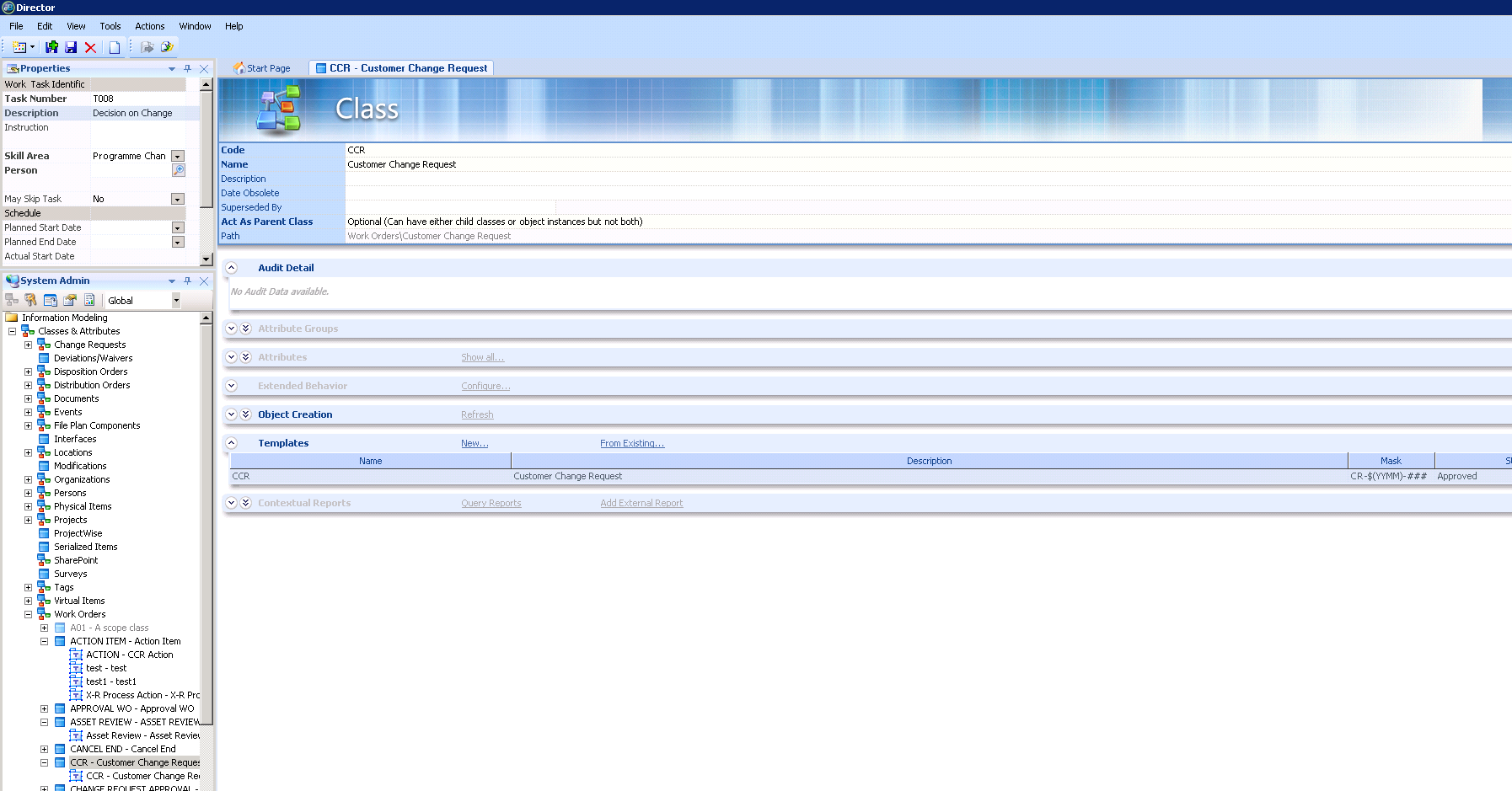1512x791 pixels.
Task: Save using the blue floppy disk icon
Action: (x=71, y=47)
